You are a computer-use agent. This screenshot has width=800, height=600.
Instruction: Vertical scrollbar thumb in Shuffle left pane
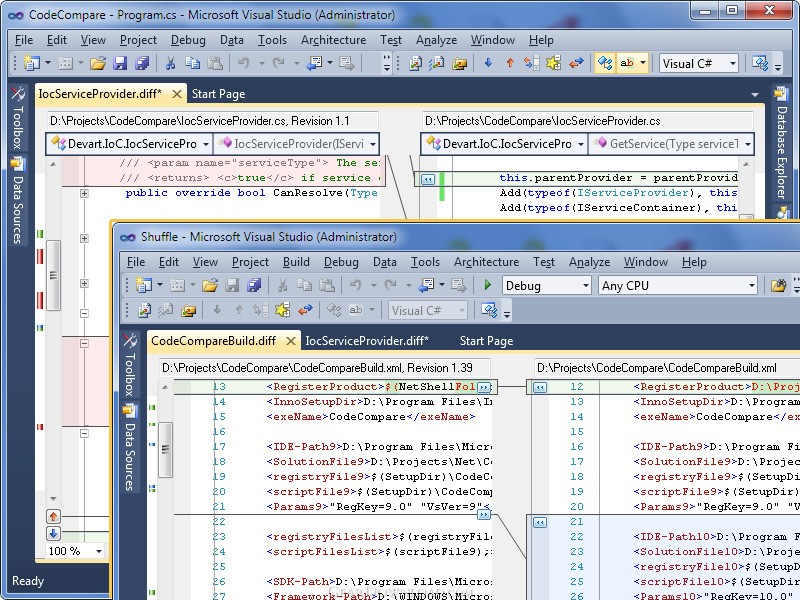tap(165, 449)
